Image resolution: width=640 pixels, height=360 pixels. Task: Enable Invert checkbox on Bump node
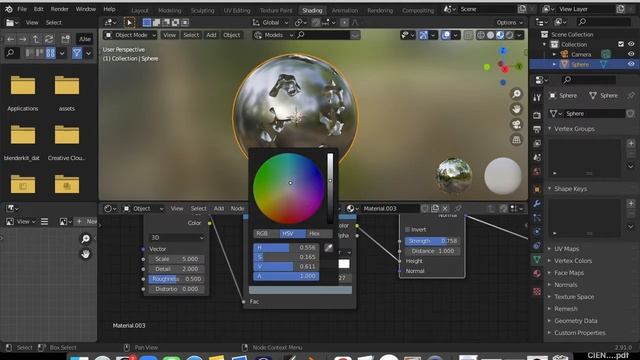[407, 230]
